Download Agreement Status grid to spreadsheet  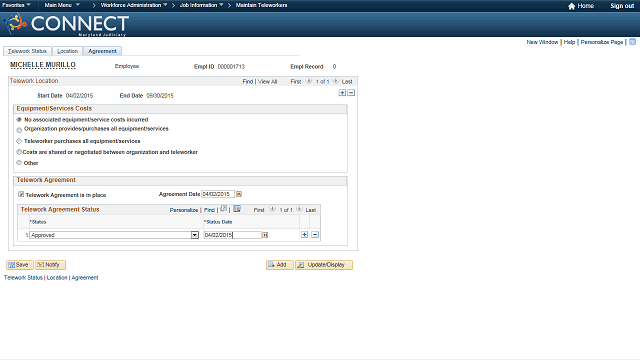tap(237, 209)
